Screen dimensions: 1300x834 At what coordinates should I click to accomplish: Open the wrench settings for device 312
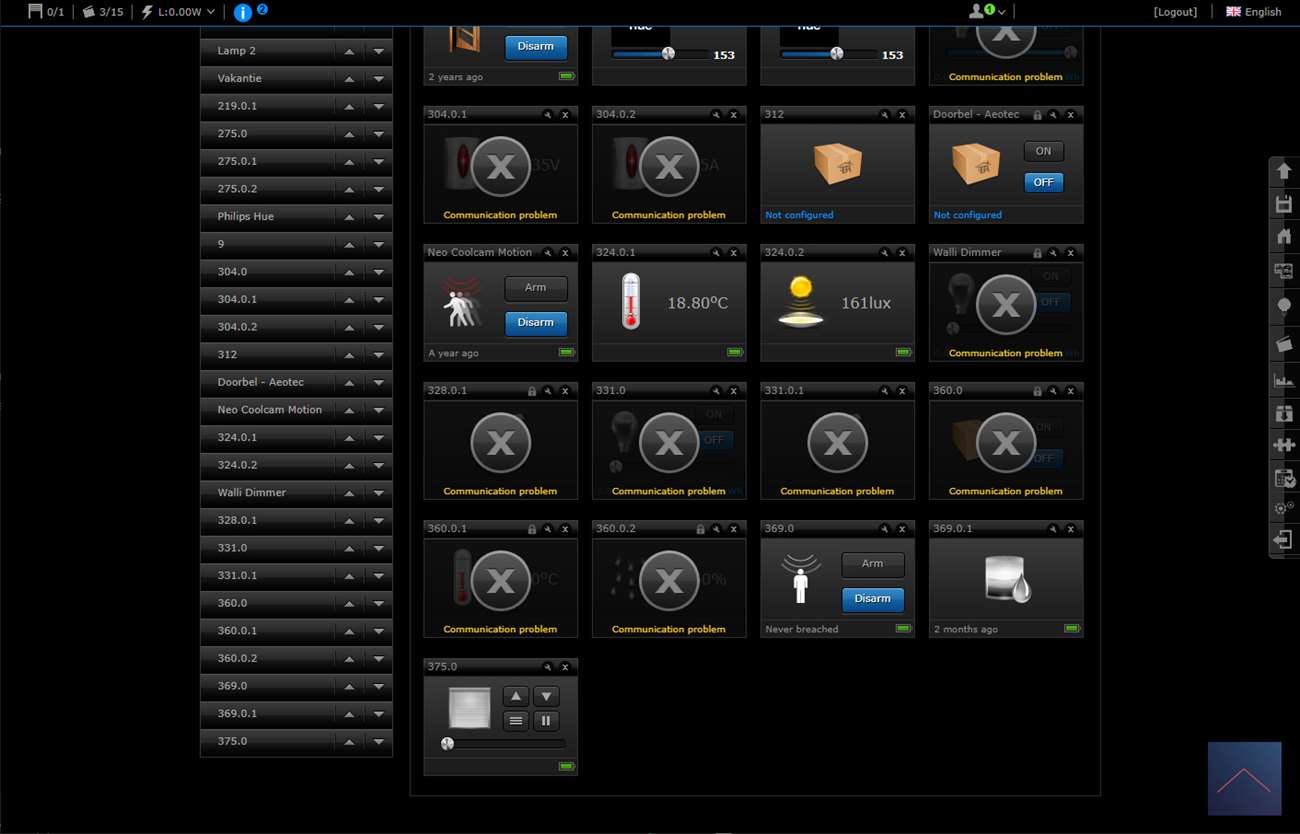click(x=884, y=115)
